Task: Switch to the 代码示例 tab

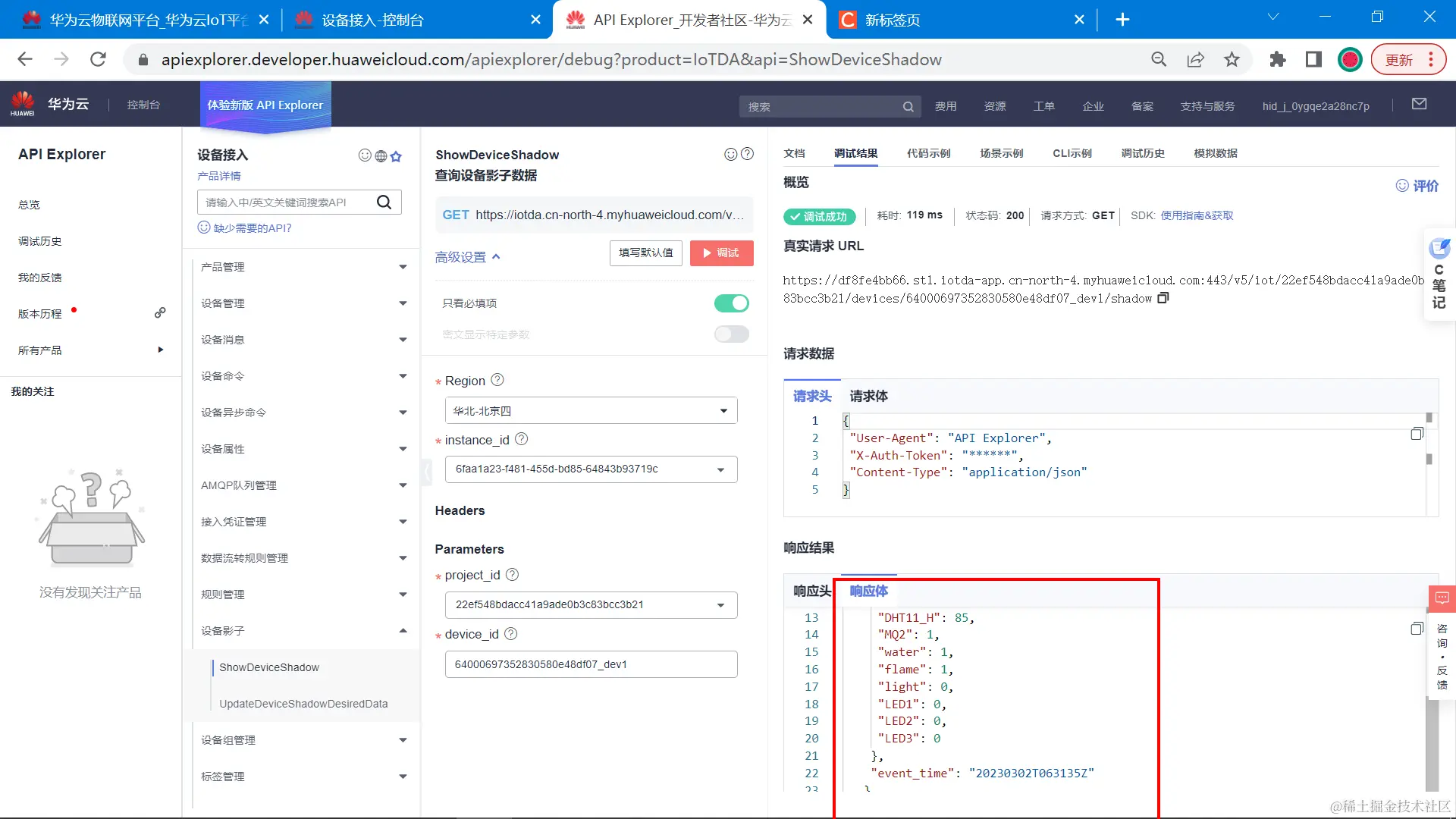Action: pos(928,153)
